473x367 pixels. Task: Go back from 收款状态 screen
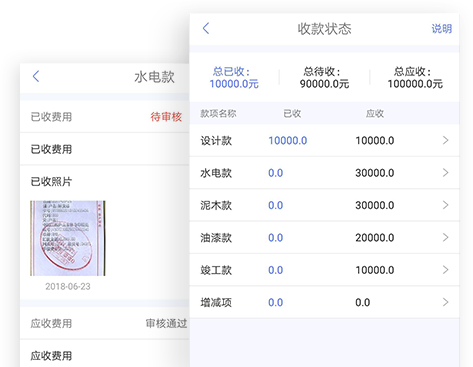coord(206,28)
